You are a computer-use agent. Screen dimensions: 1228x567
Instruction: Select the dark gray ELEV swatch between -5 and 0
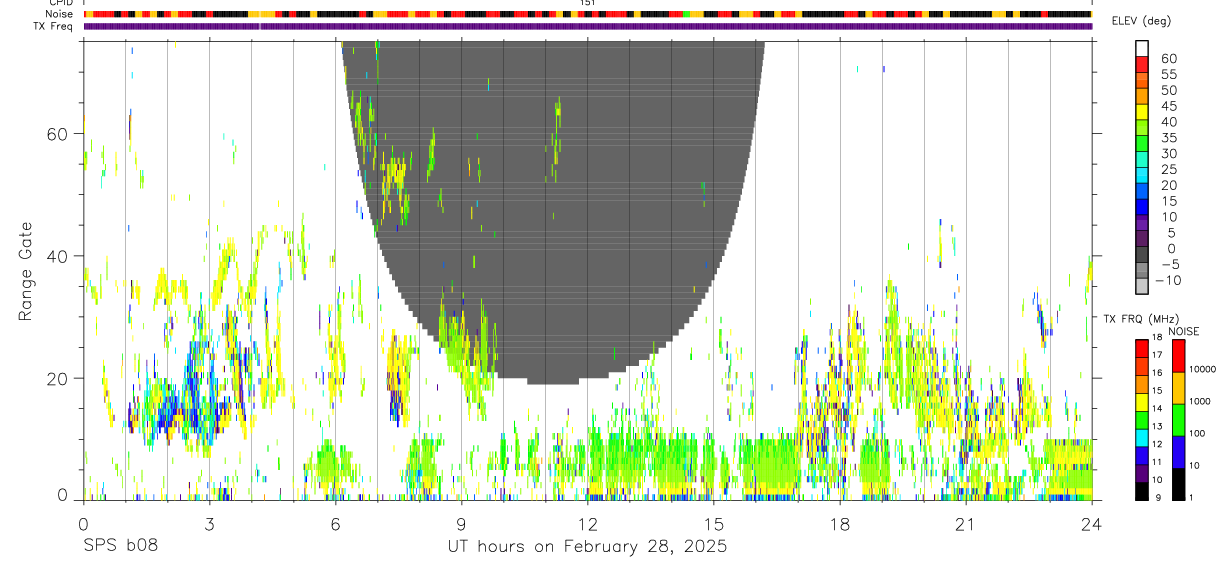(x=1142, y=256)
